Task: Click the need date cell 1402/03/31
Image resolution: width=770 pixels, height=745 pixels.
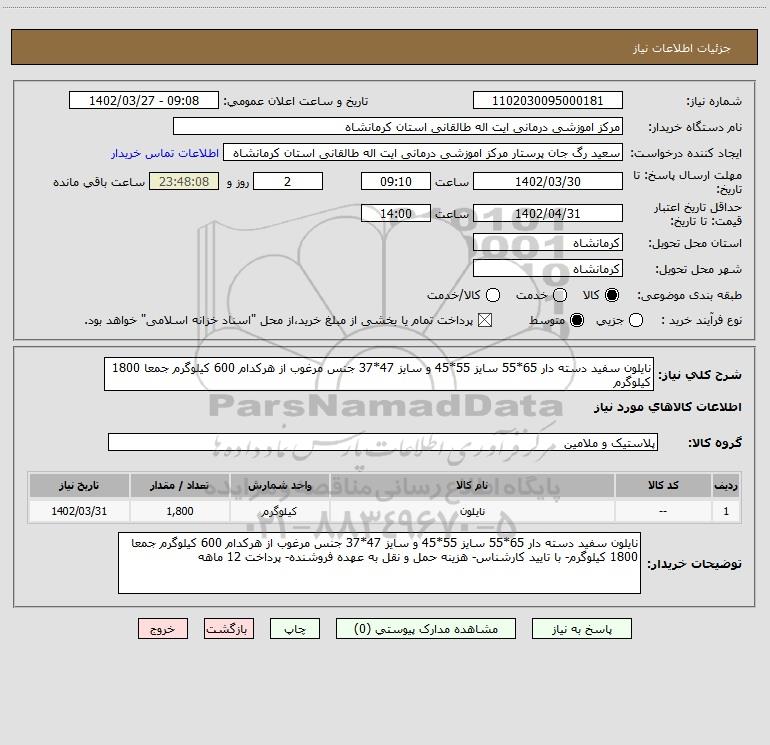Action: (79, 511)
